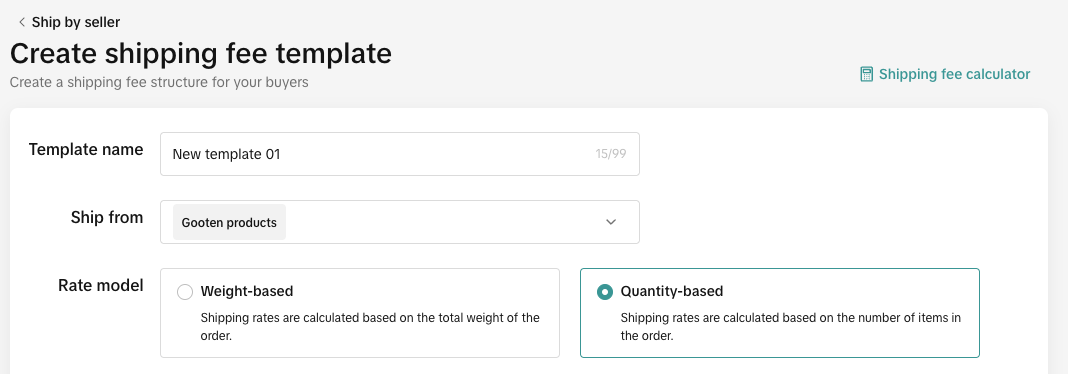Click the Gooten products tag
Viewport: 1068px width, 374px height.
(230, 223)
